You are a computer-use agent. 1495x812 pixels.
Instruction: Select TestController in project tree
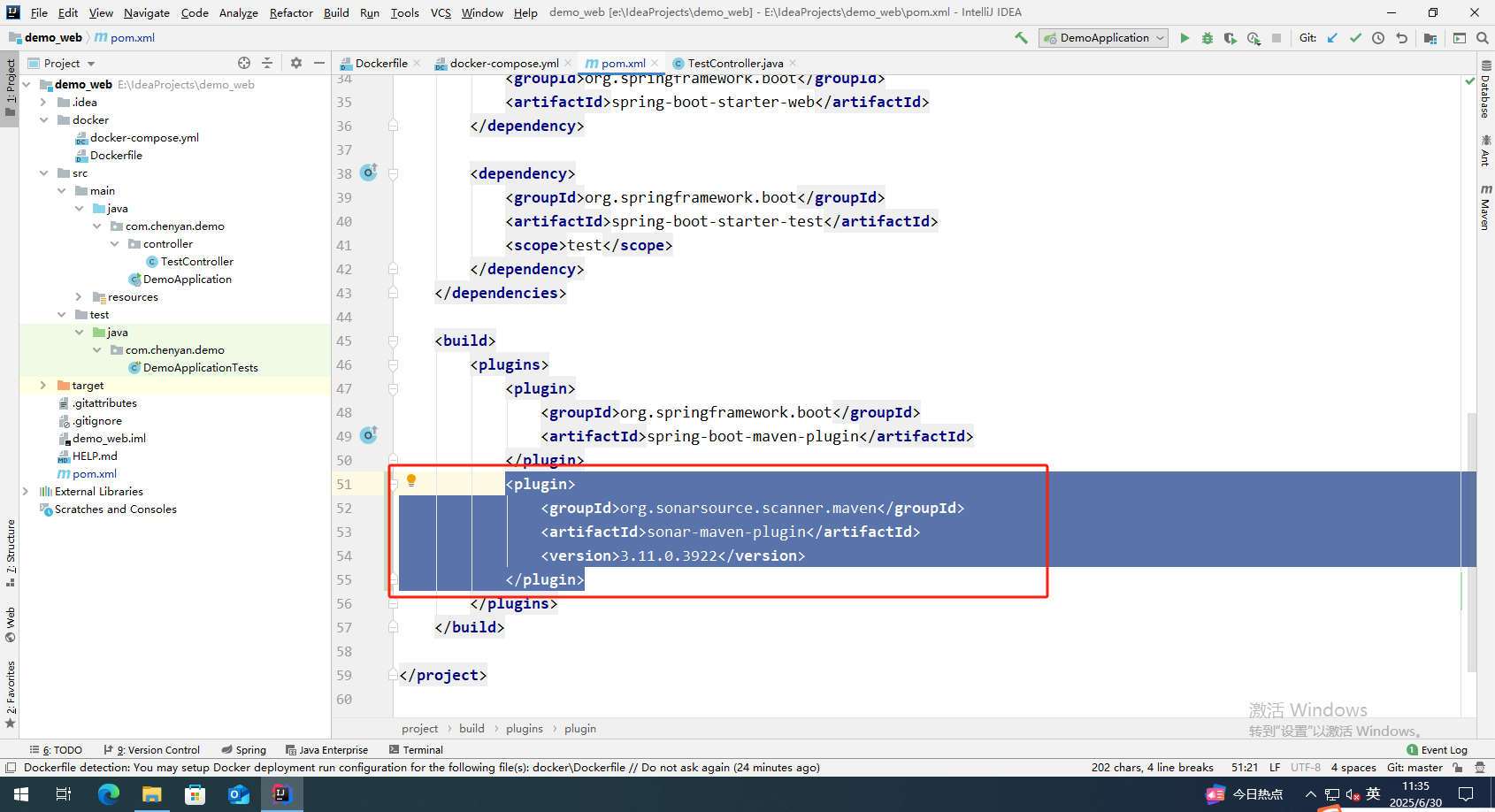click(196, 262)
